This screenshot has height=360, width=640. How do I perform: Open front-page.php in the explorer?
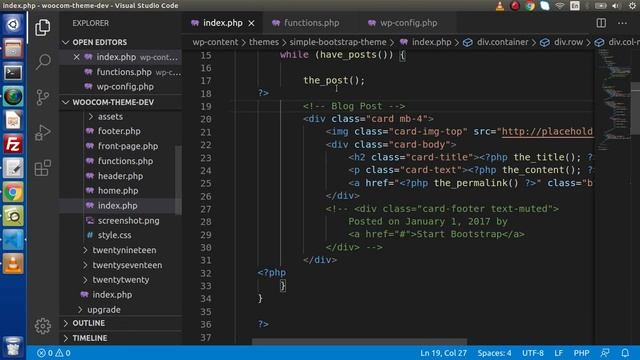[x=128, y=146]
